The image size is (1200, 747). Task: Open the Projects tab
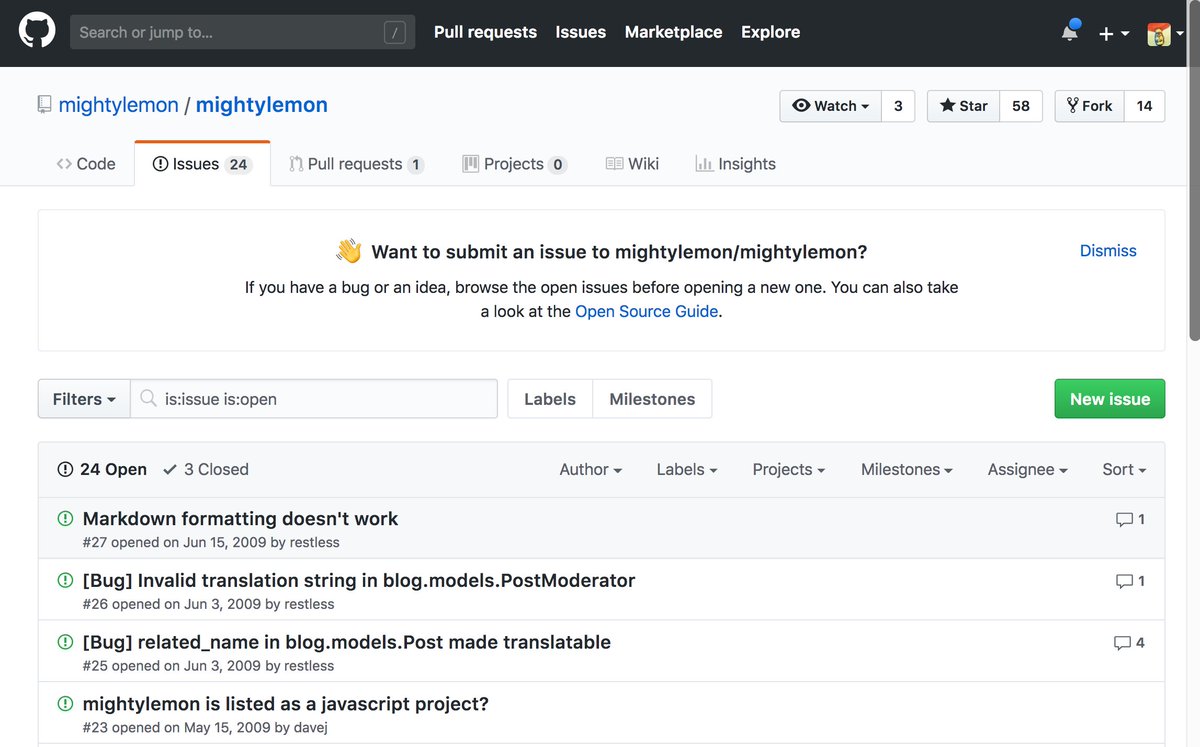click(x=515, y=164)
